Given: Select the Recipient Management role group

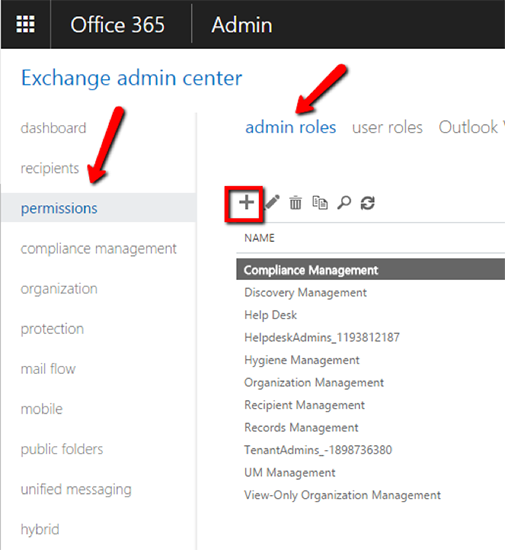Looking at the screenshot, I should click(x=304, y=405).
